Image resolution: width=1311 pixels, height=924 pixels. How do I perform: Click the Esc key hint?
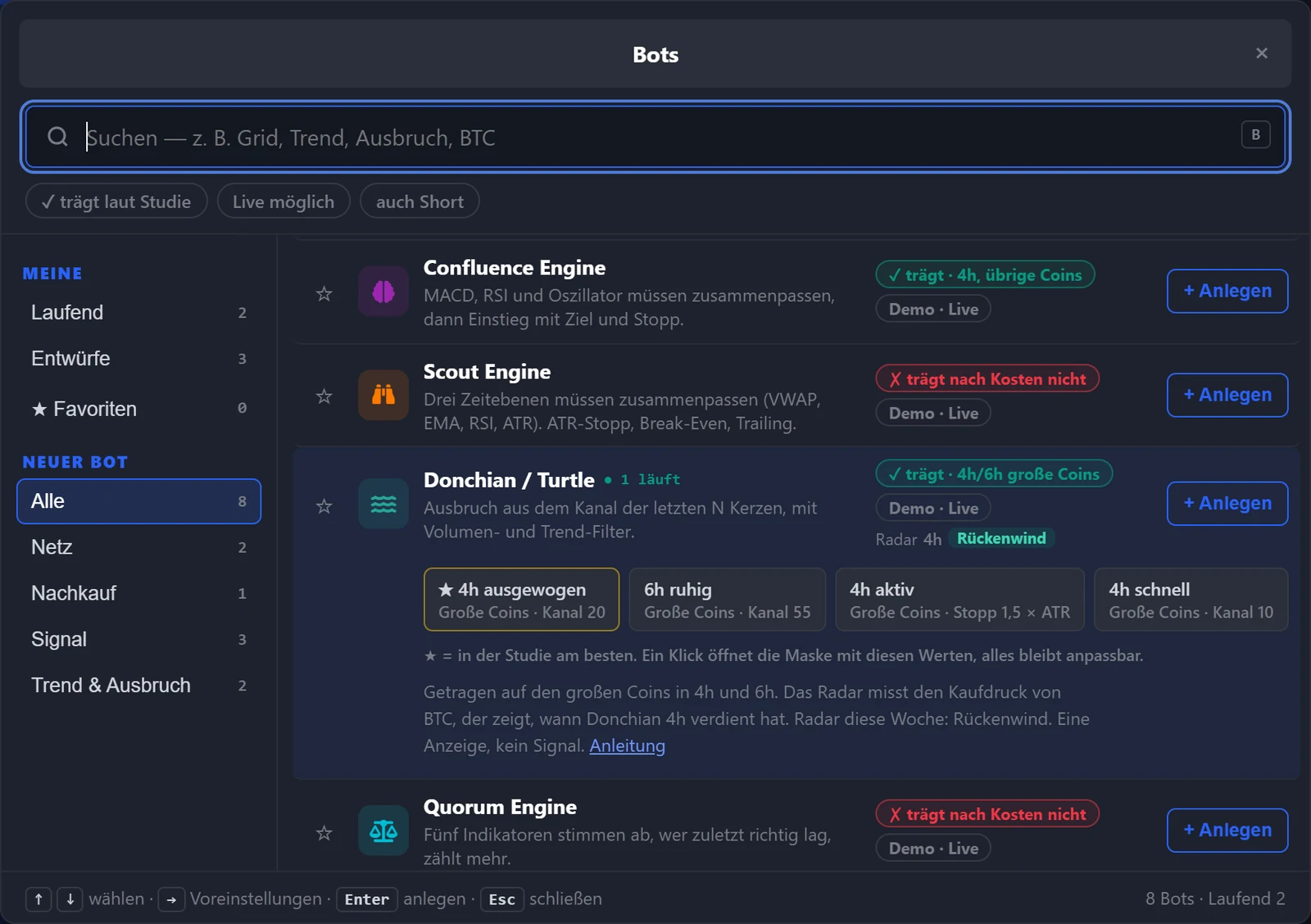pyautogui.click(x=501, y=899)
